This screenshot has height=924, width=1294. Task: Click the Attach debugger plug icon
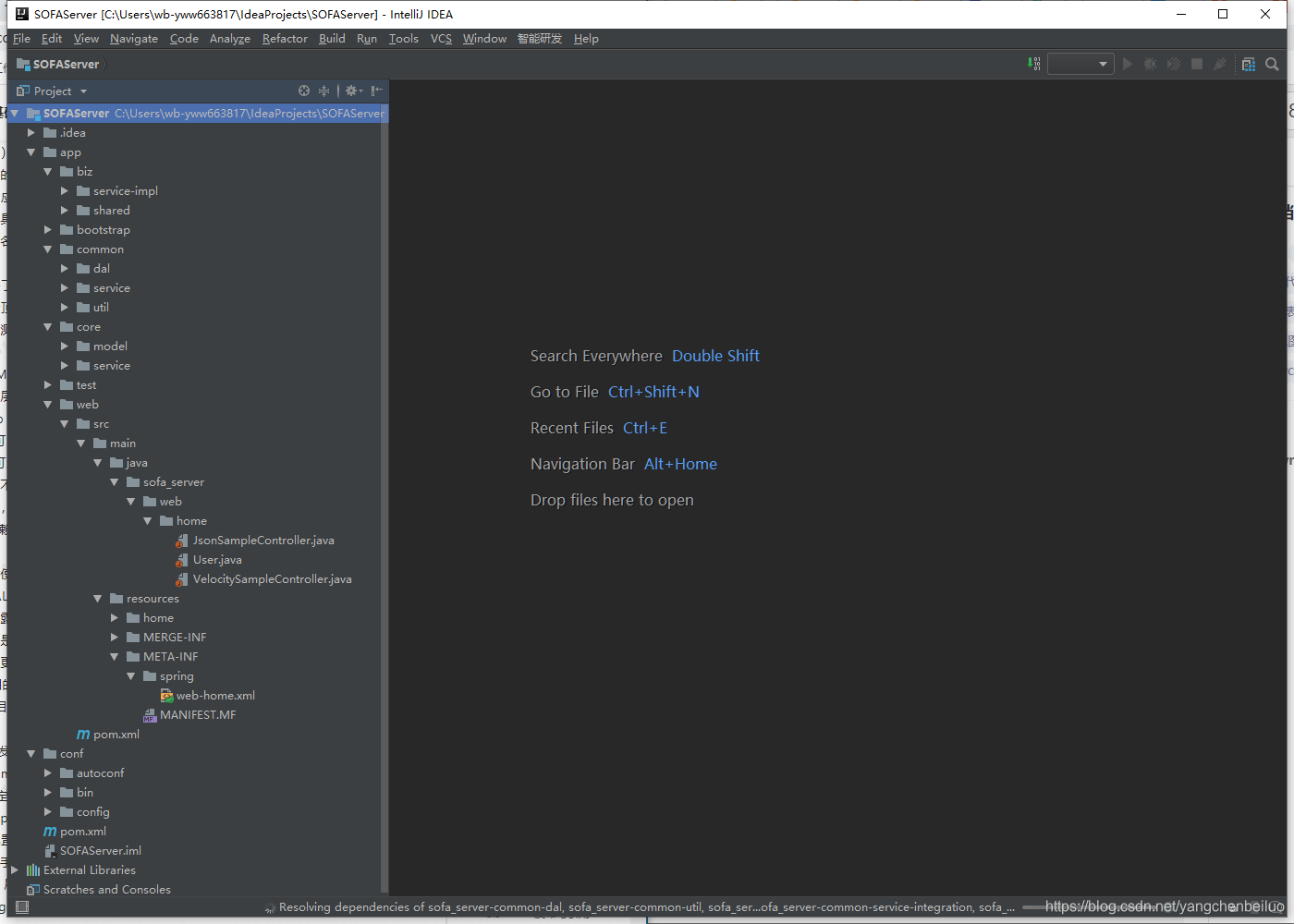tap(1220, 64)
